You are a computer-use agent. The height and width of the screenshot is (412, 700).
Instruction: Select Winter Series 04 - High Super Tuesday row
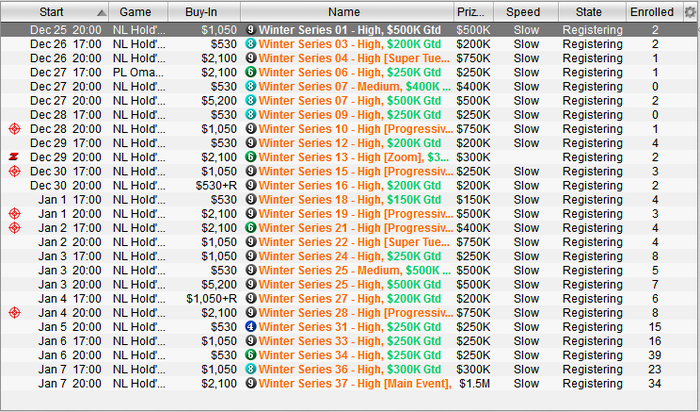tap(350, 58)
